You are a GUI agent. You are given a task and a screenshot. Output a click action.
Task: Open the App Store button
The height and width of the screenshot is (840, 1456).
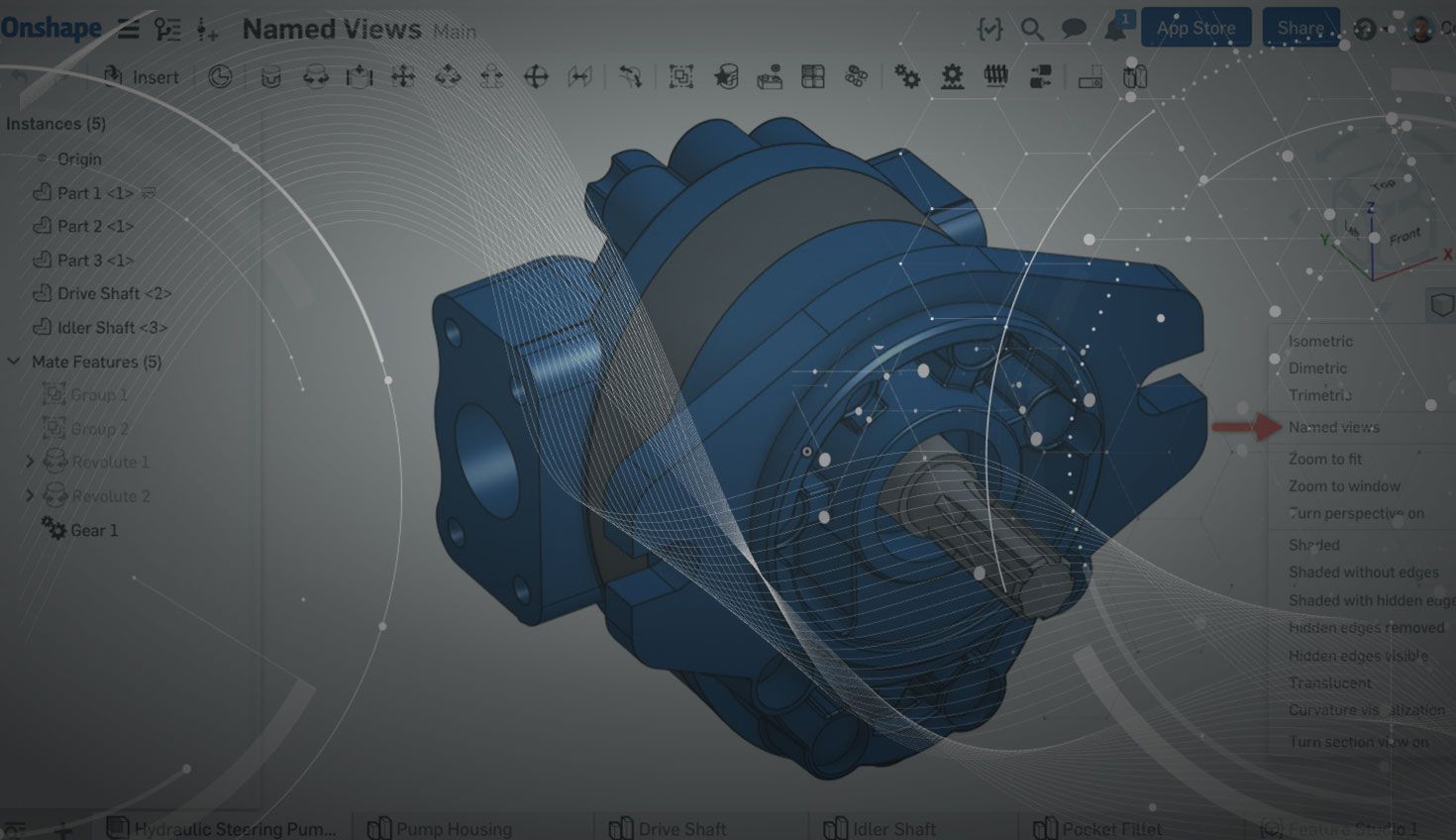1196,28
